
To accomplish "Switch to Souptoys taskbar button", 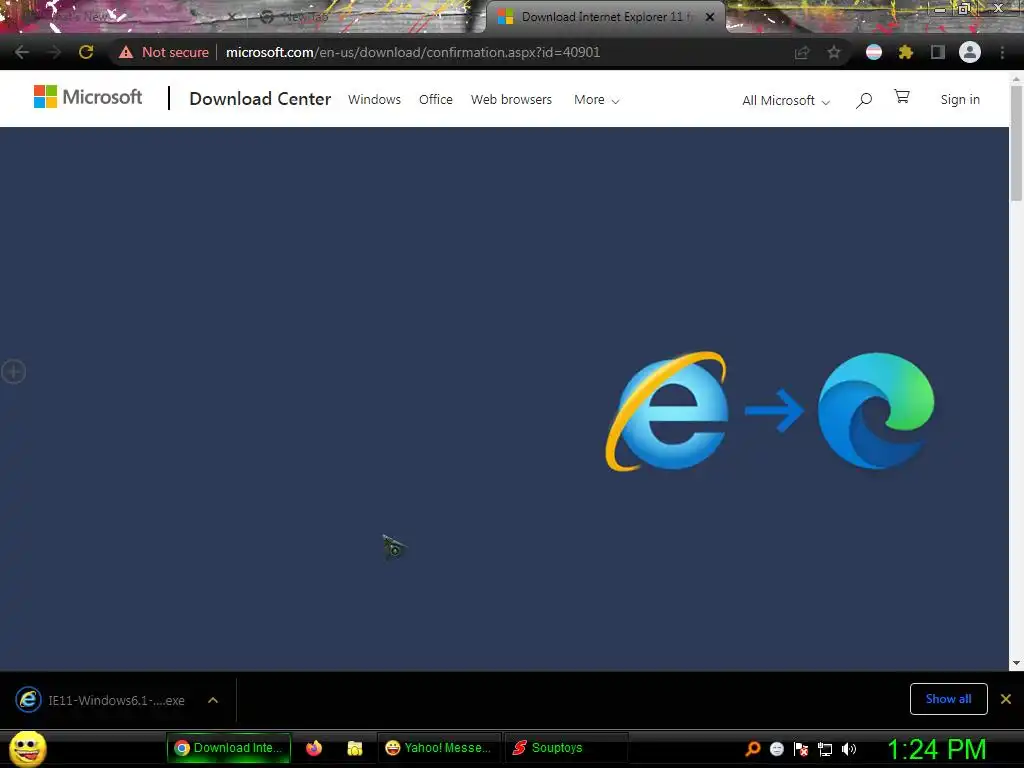I will 566,748.
